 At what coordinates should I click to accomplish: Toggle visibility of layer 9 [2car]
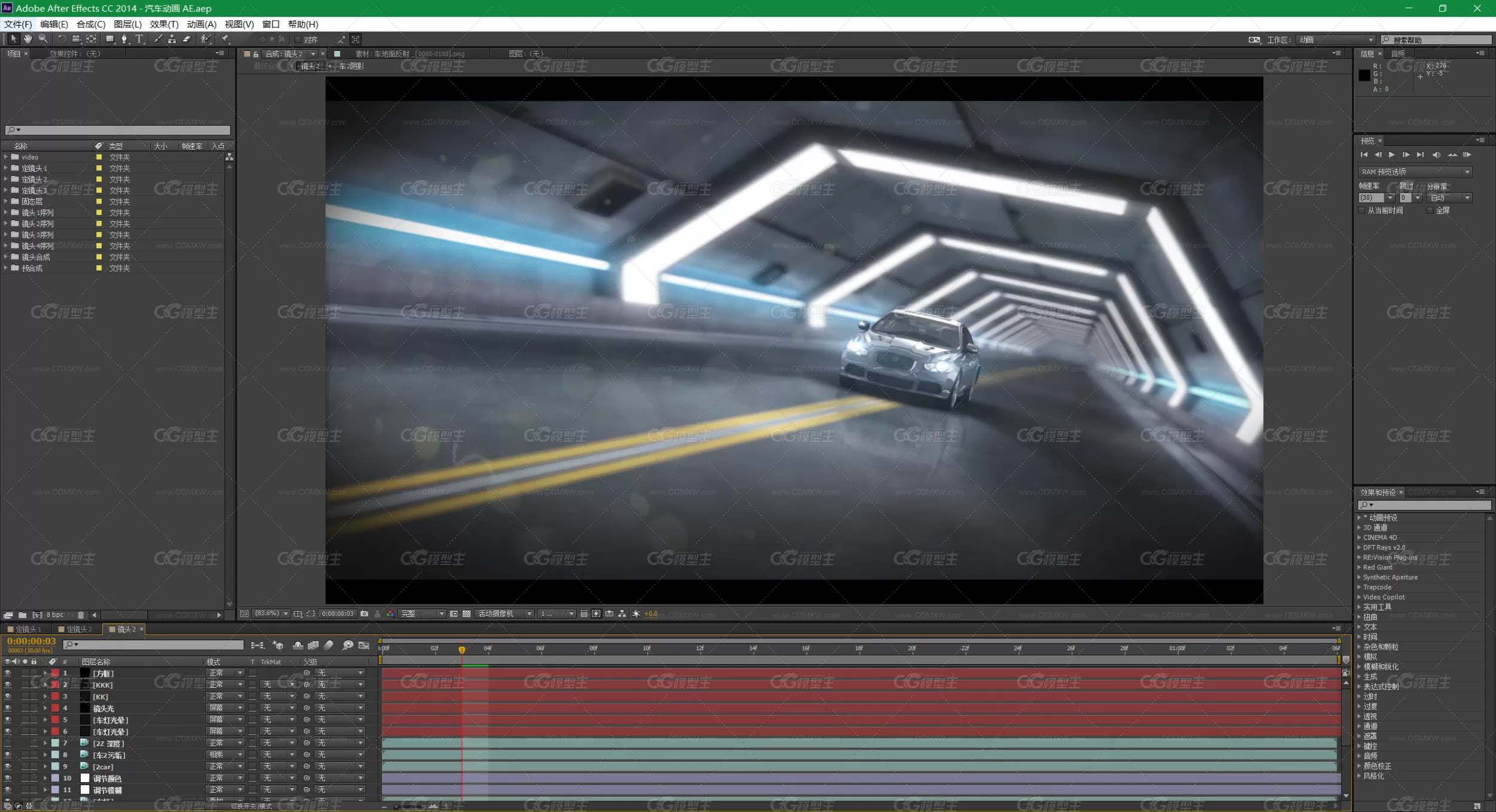click(x=8, y=767)
